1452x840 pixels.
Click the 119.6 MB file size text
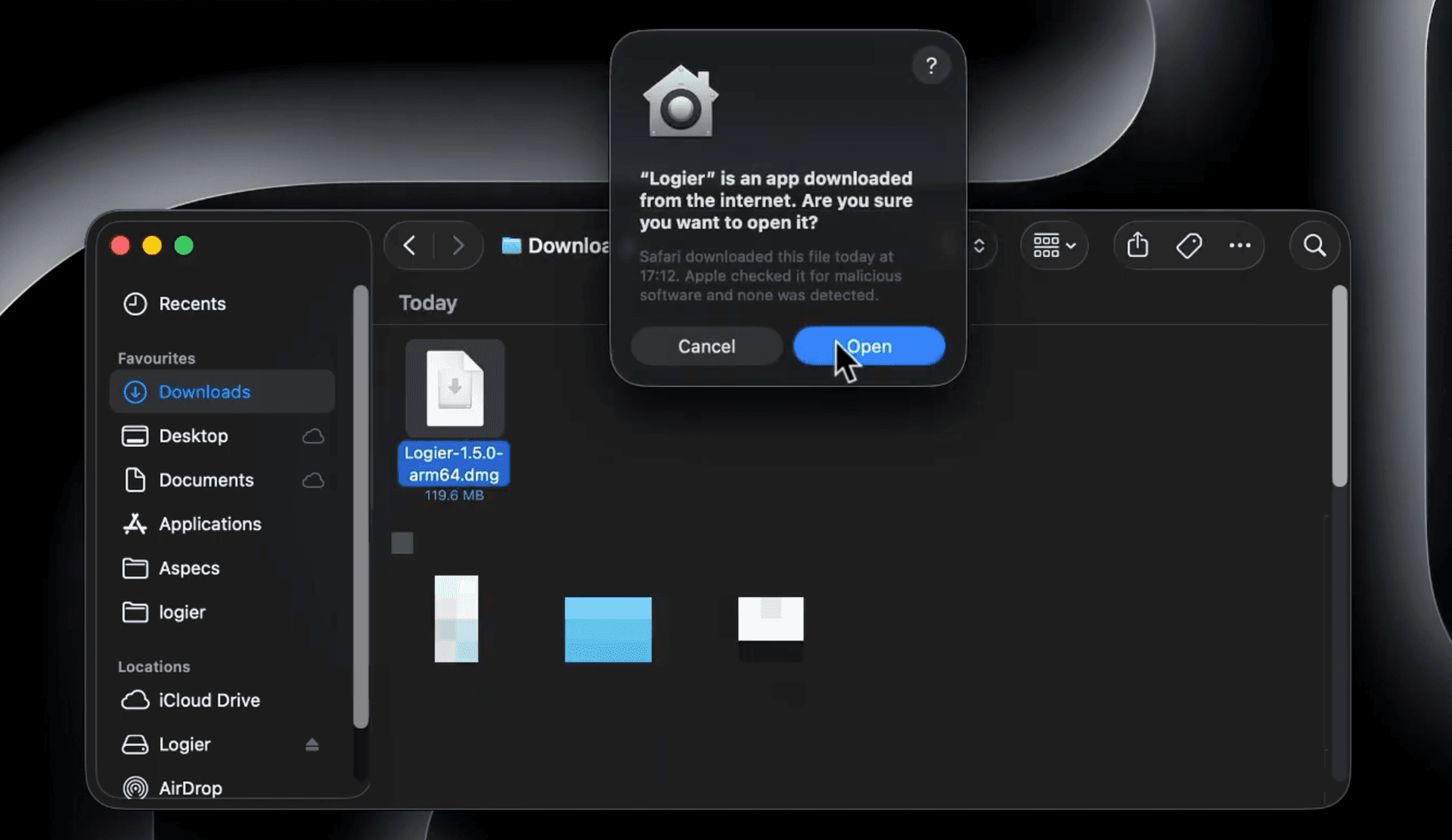click(x=454, y=495)
